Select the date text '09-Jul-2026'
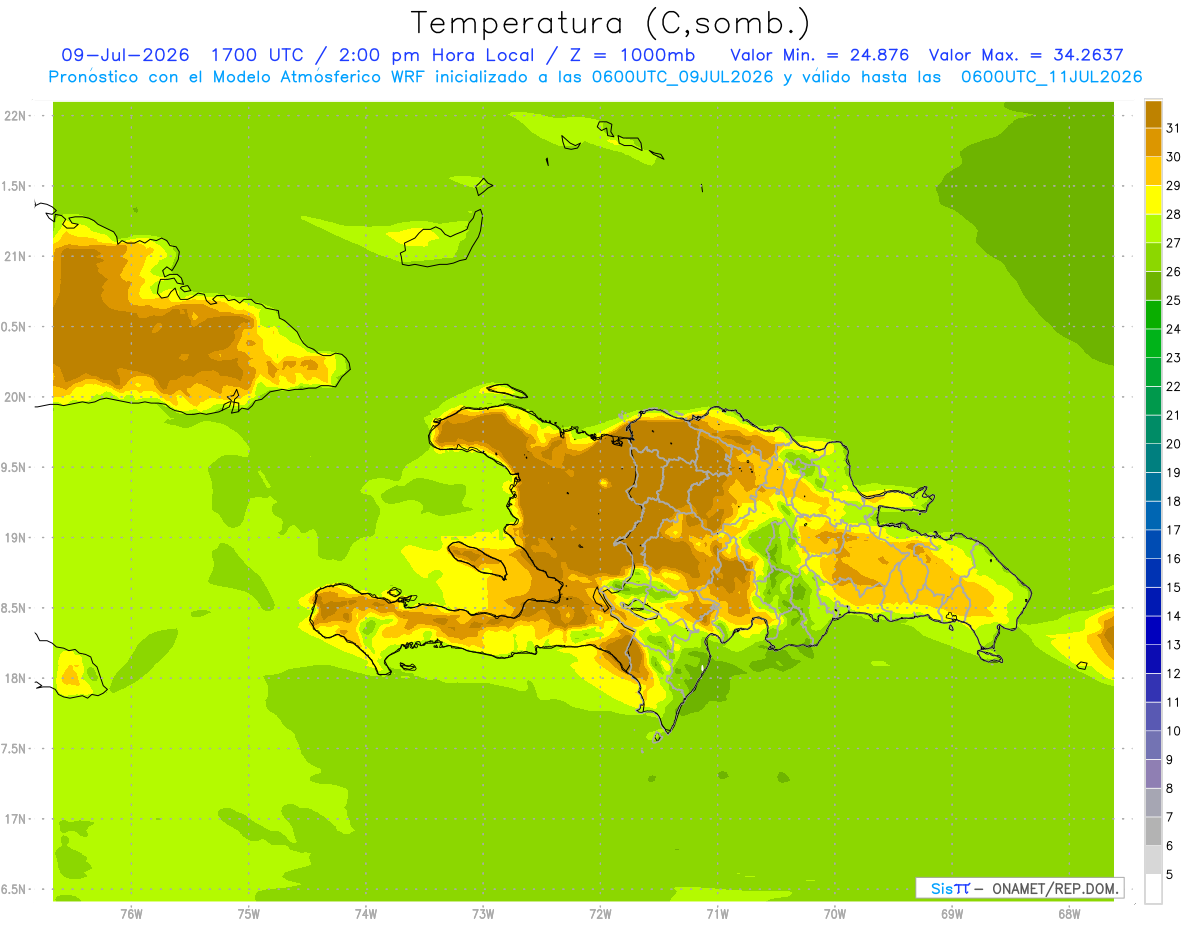The width and height of the screenshot is (1200, 927). click(128, 55)
